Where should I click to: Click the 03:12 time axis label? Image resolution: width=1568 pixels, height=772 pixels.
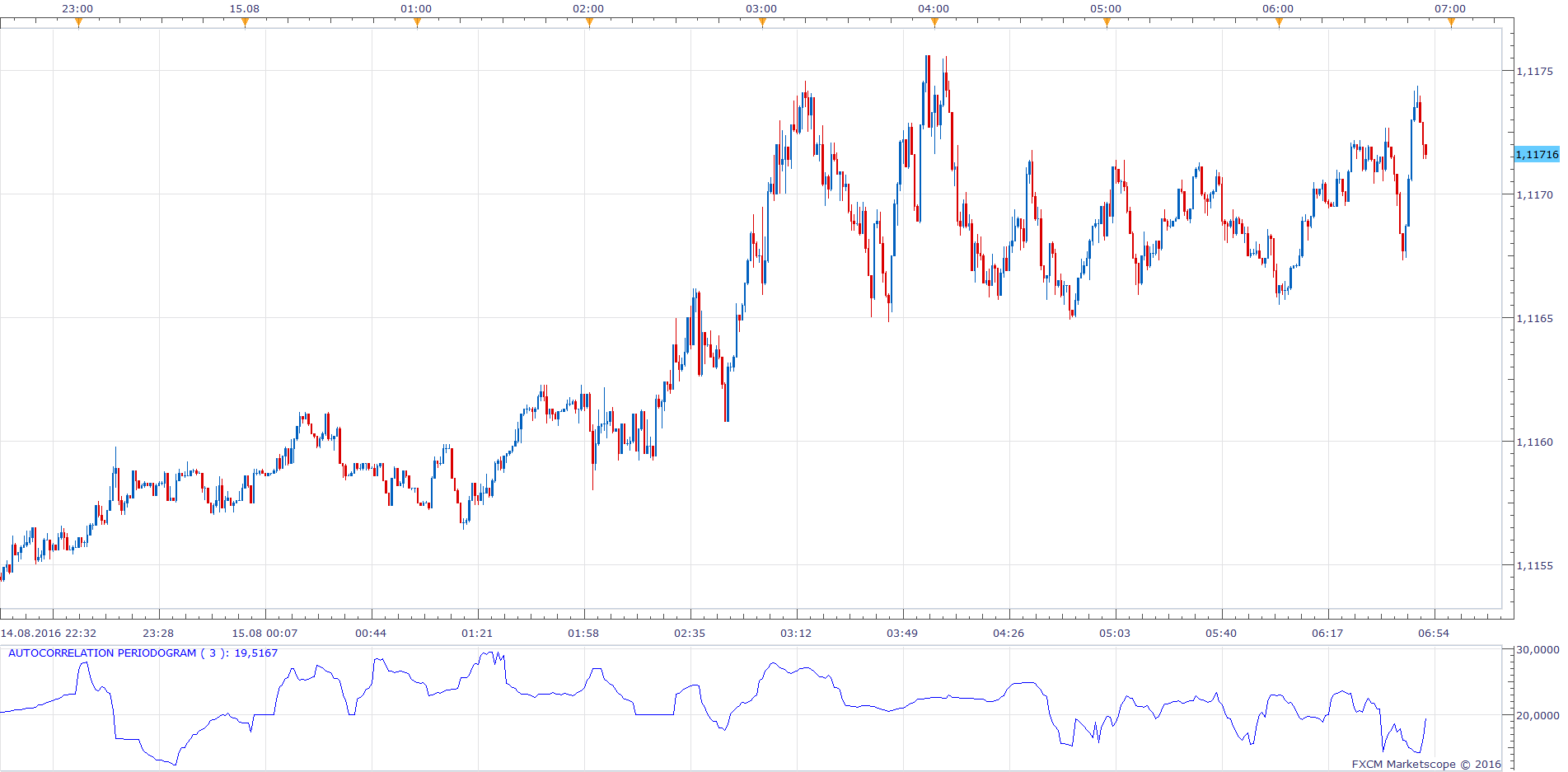tap(796, 633)
